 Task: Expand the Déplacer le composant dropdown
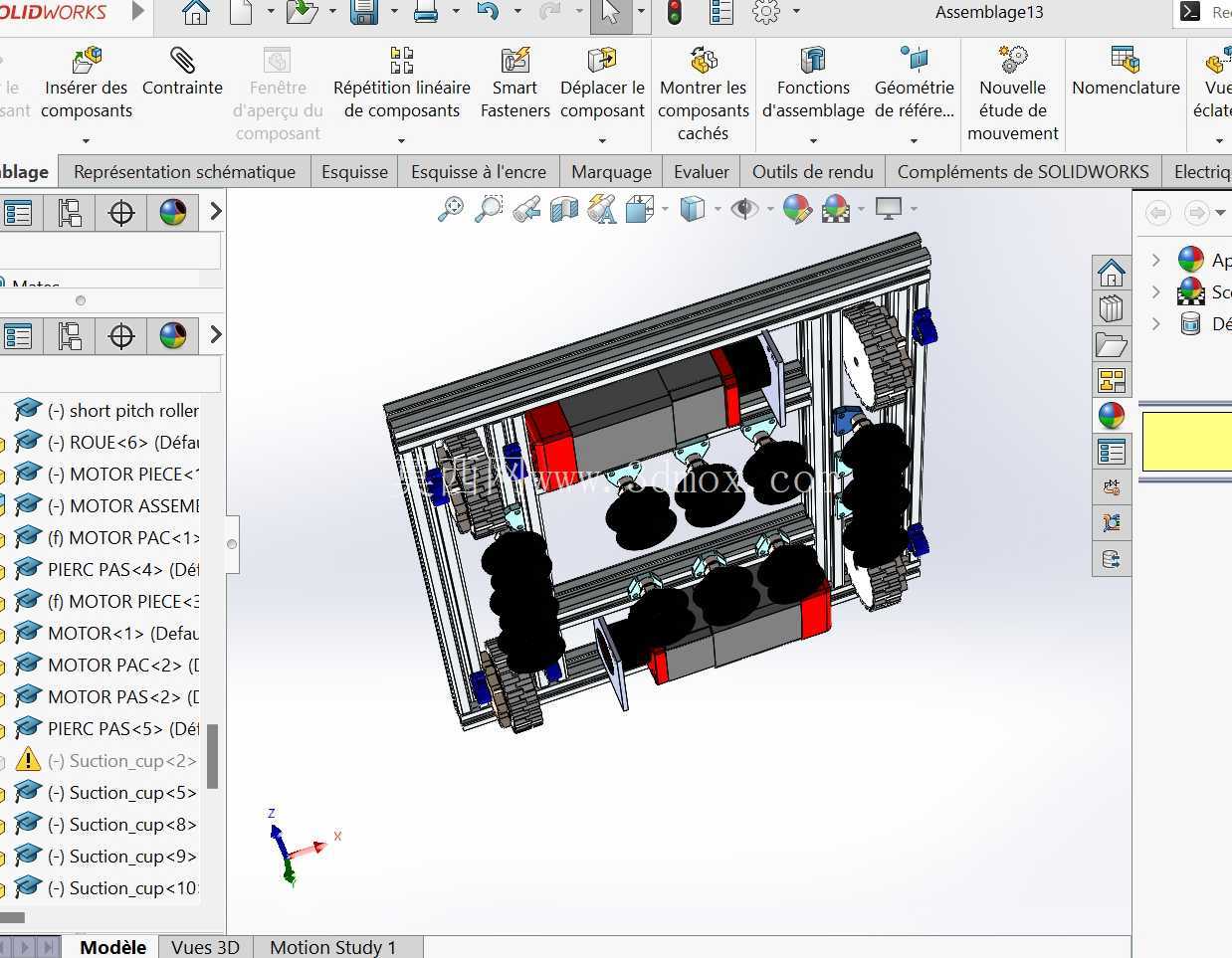[x=602, y=140]
